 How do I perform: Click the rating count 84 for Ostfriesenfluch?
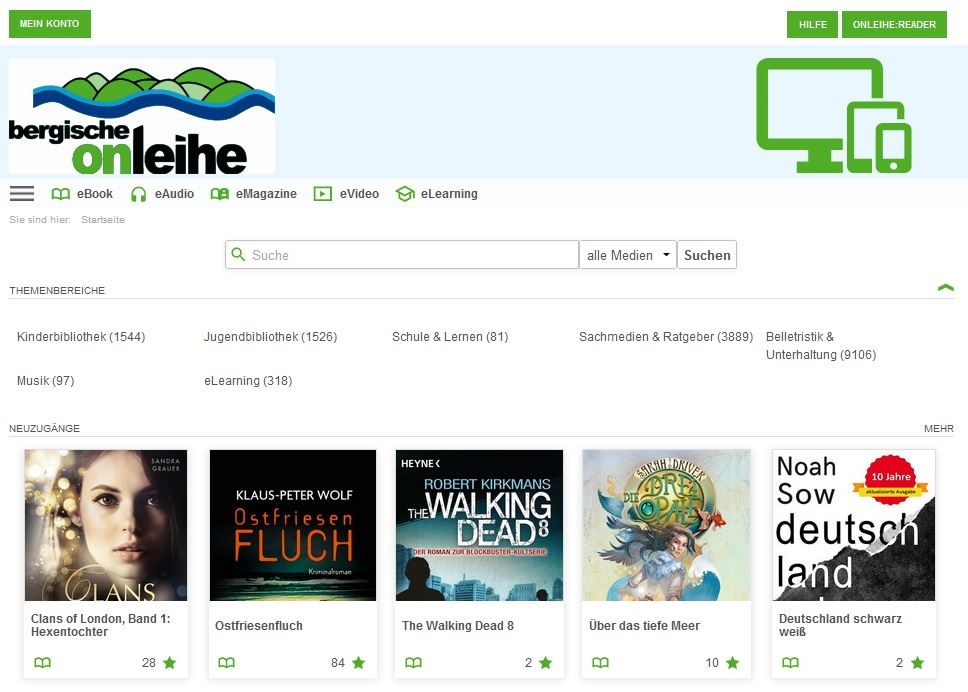pyautogui.click(x=338, y=663)
